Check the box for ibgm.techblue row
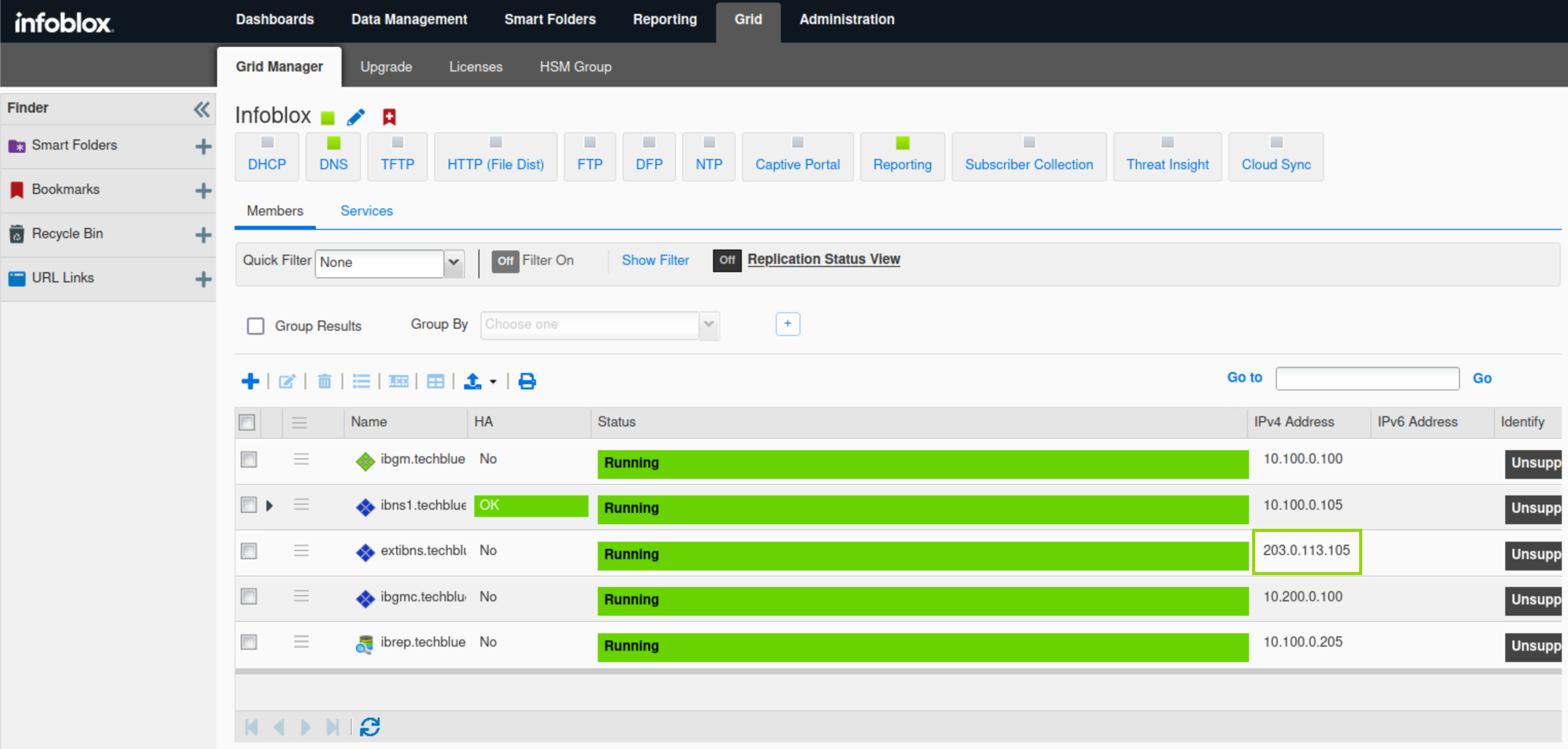The width and height of the screenshot is (1568, 749). (x=249, y=459)
